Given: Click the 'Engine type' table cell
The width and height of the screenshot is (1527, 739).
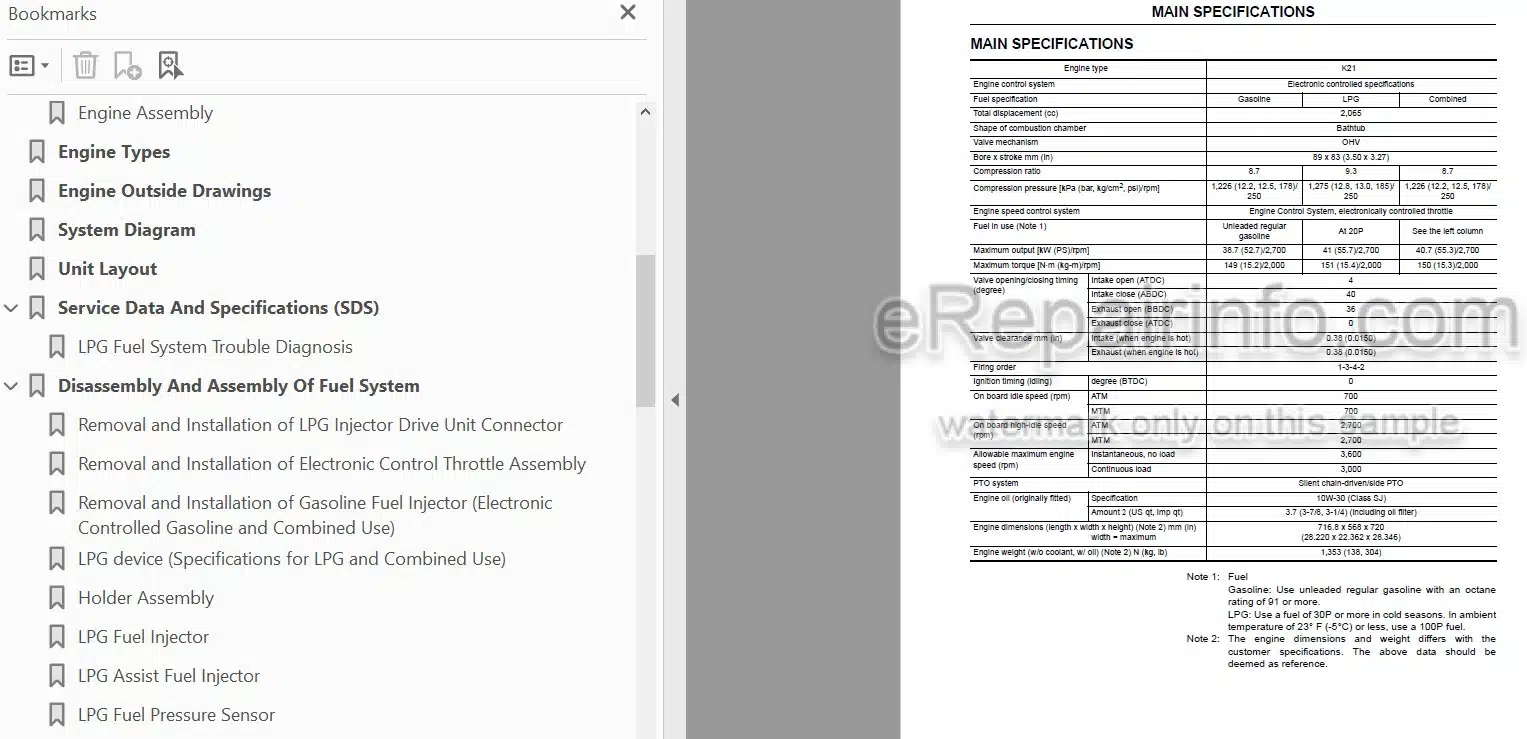Looking at the screenshot, I should (x=1087, y=69).
